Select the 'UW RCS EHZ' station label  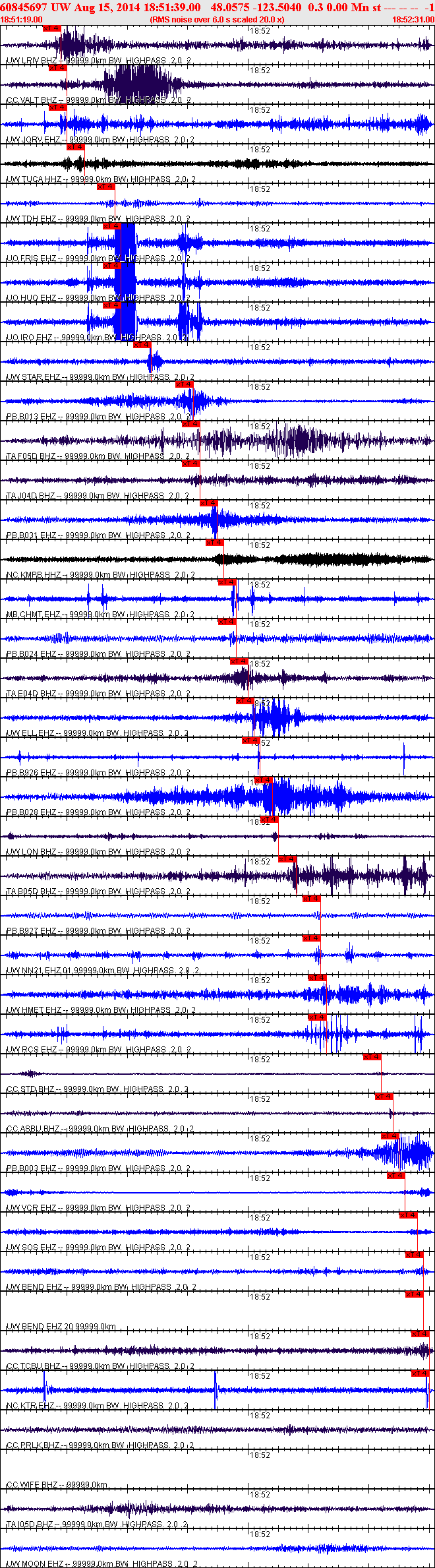tap(32, 1050)
